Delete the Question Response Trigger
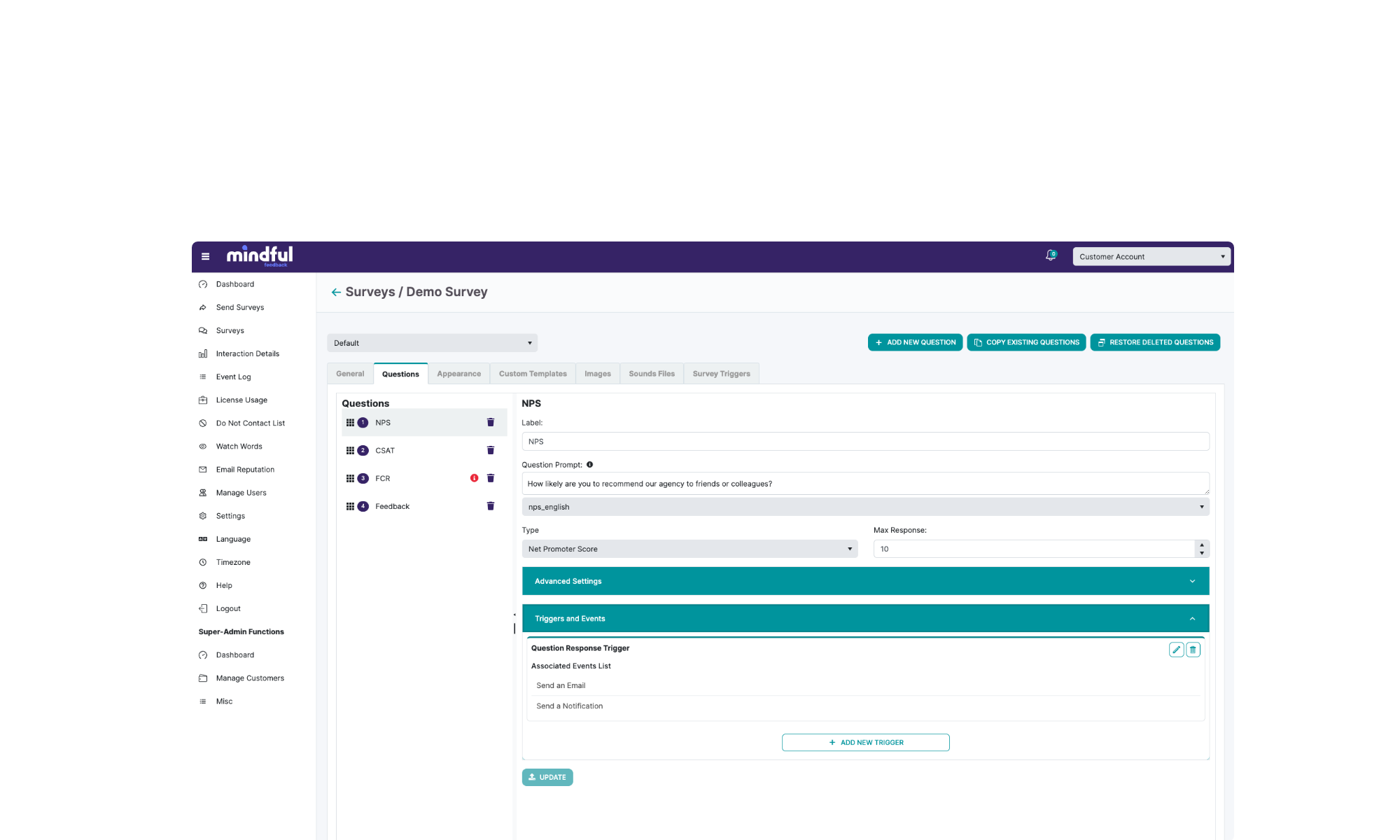Viewport: 1400px width, 840px height. tap(1193, 650)
